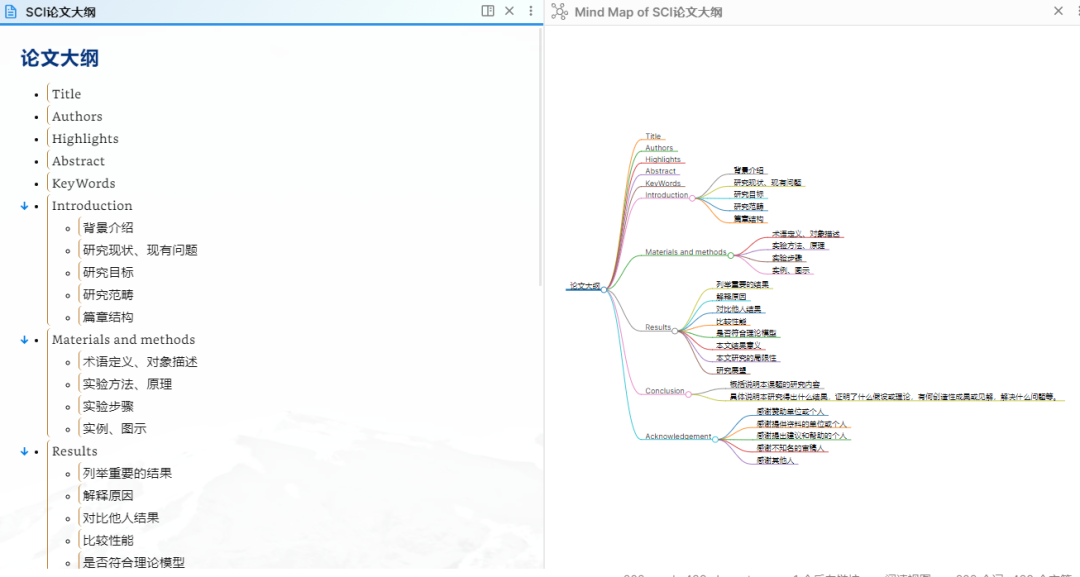This screenshot has width=1080, height=577.
Task: Click the Title node in mind map
Action: 653,136
